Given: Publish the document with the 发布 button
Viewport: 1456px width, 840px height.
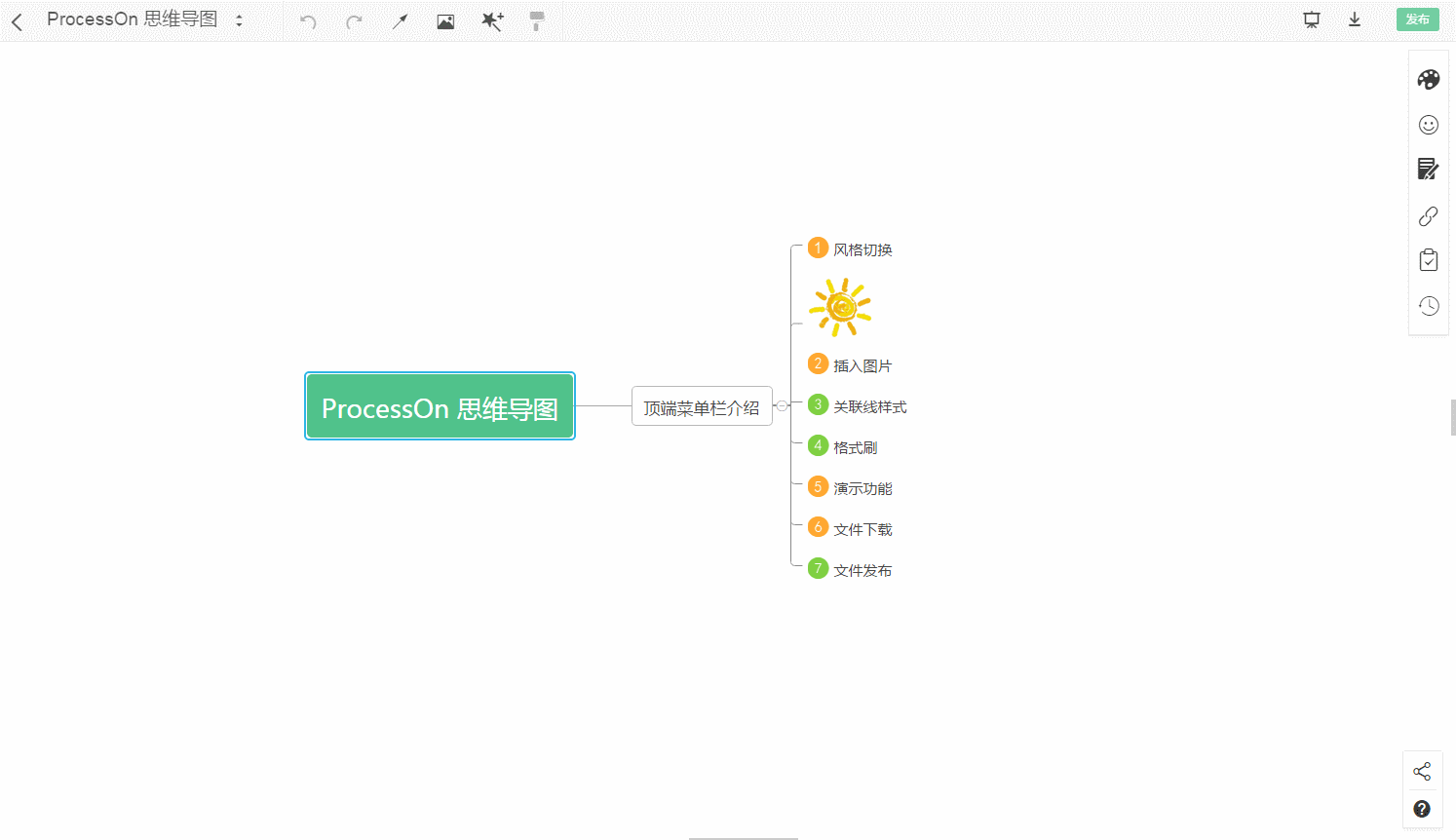Looking at the screenshot, I should coord(1418,19).
